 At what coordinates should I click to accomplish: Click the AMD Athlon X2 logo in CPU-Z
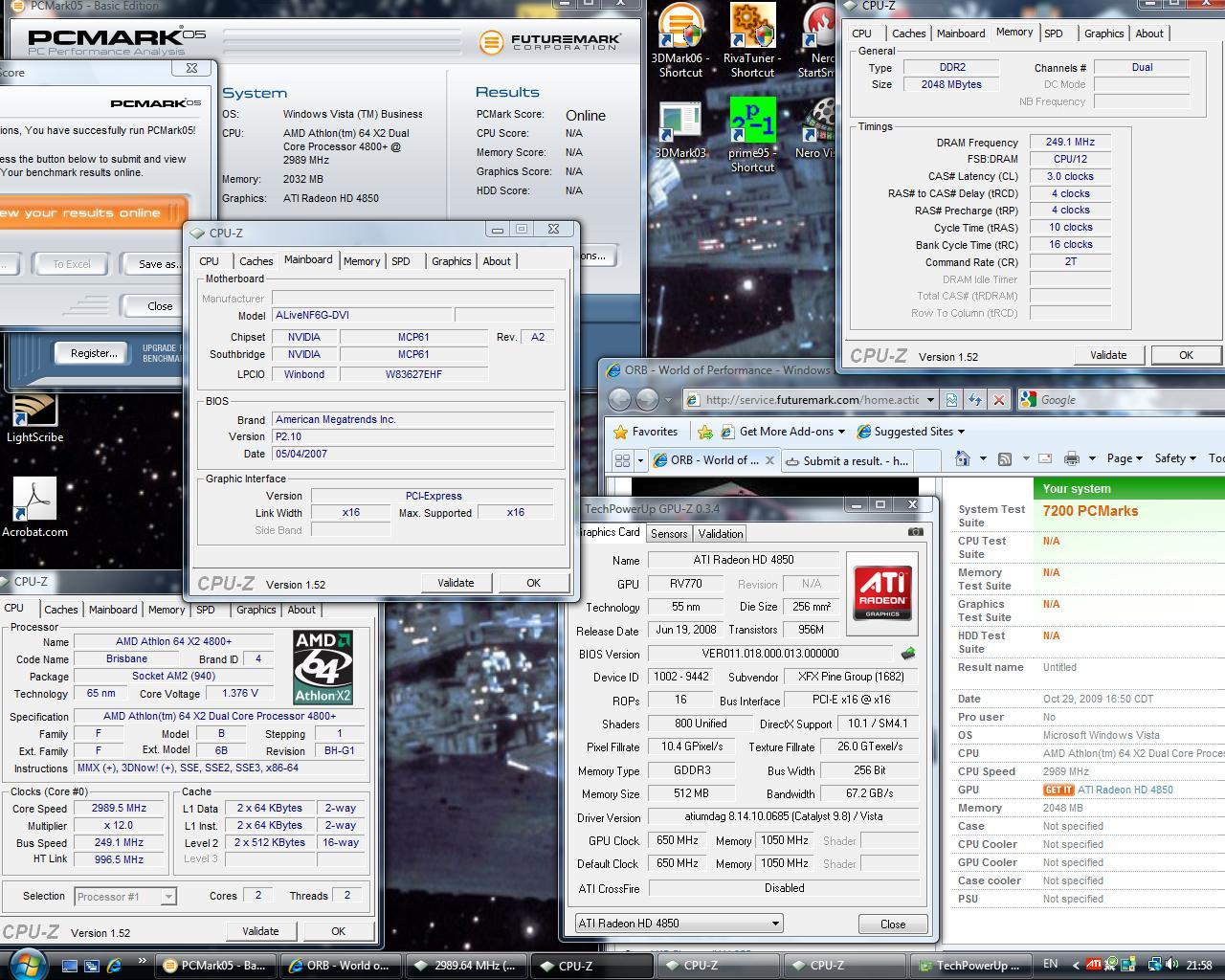coord(323,668)
